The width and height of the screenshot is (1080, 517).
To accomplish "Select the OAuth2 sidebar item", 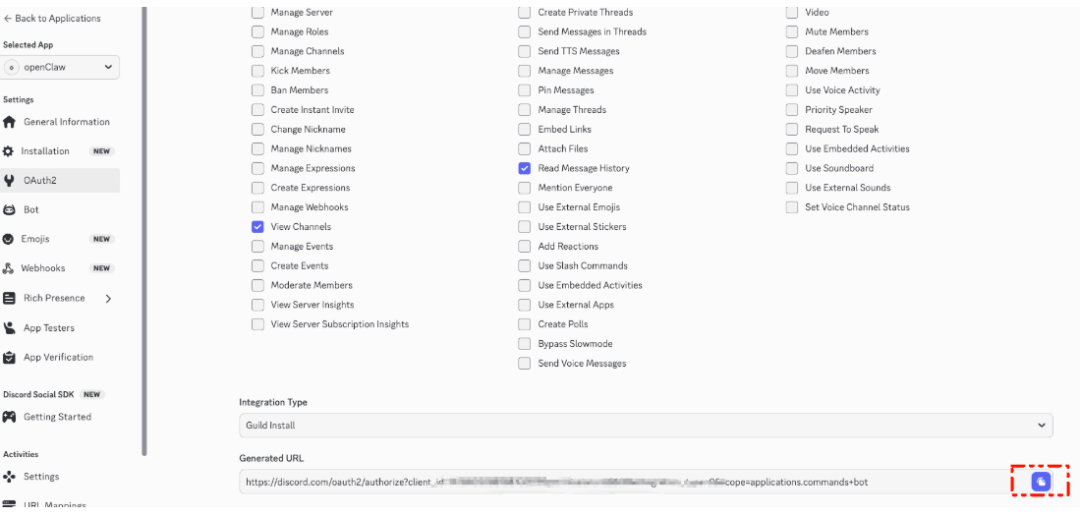I will pos(60,180).
